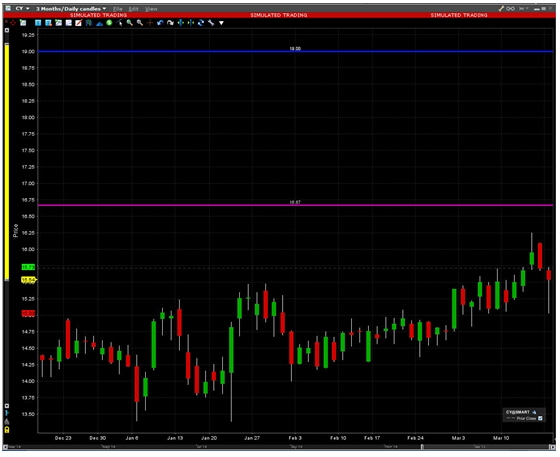Click the redo arrow in chart toolbar

click(x=170, y=23)
